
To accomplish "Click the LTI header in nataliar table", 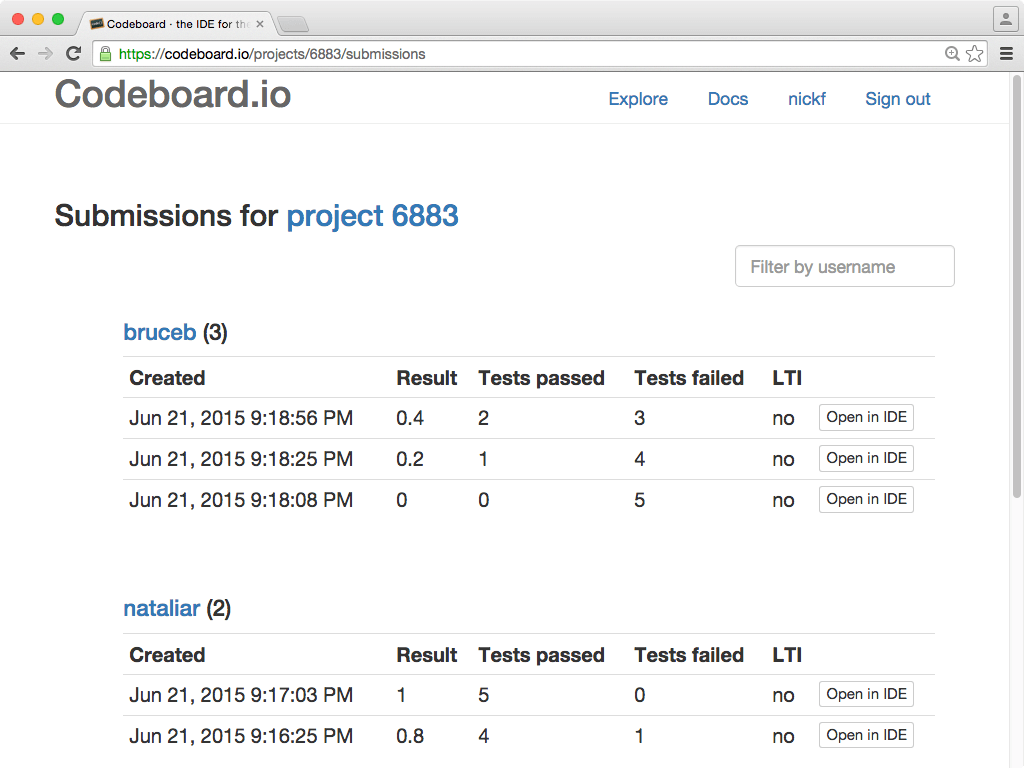I will pos(787,655).
